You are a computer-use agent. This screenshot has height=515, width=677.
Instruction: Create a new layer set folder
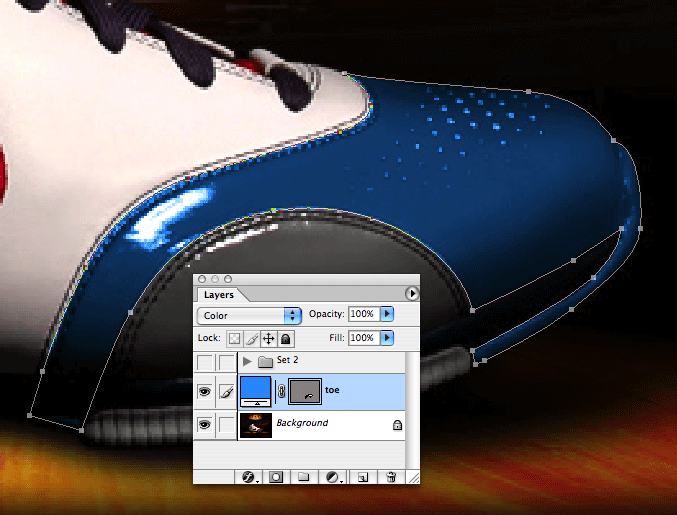coord(303,477)
